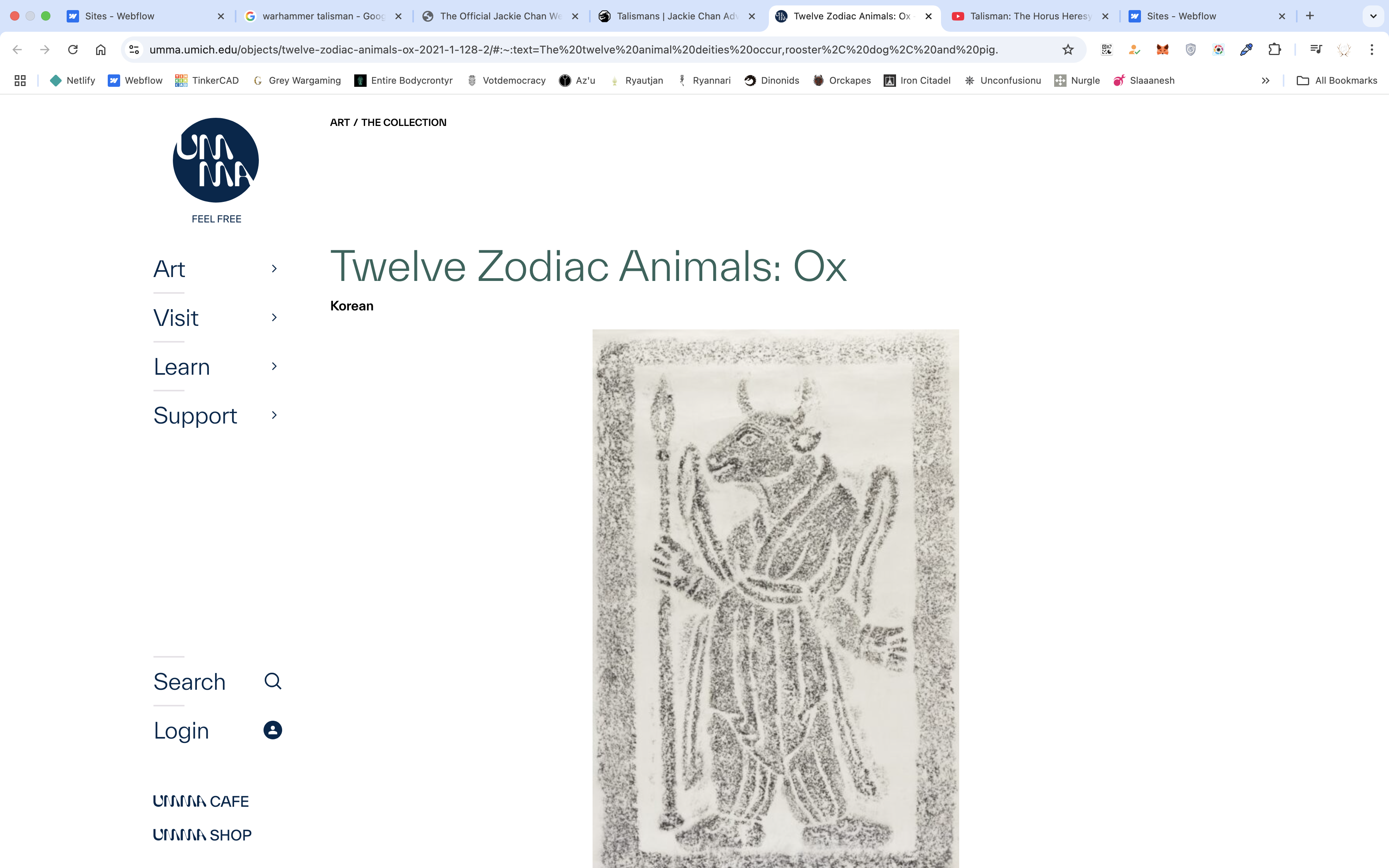Open THE COLLECTION breadcrumb link
Screen dimensions: 1389x868
click(403, 122)
